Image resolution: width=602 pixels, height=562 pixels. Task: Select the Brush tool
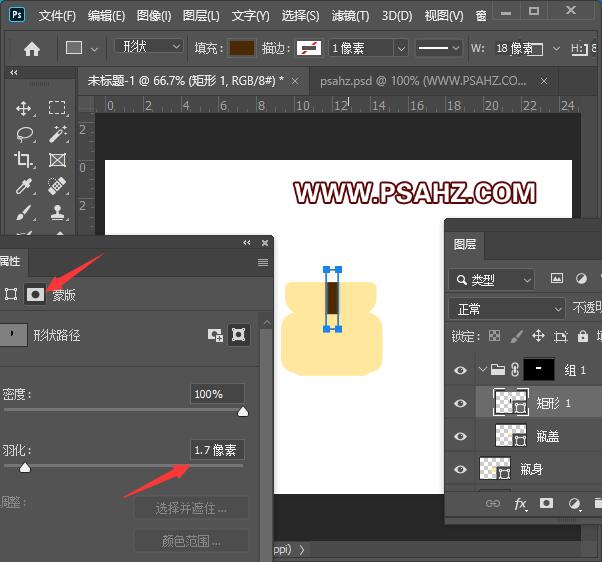pyautogui.click(x=24, y=212)
